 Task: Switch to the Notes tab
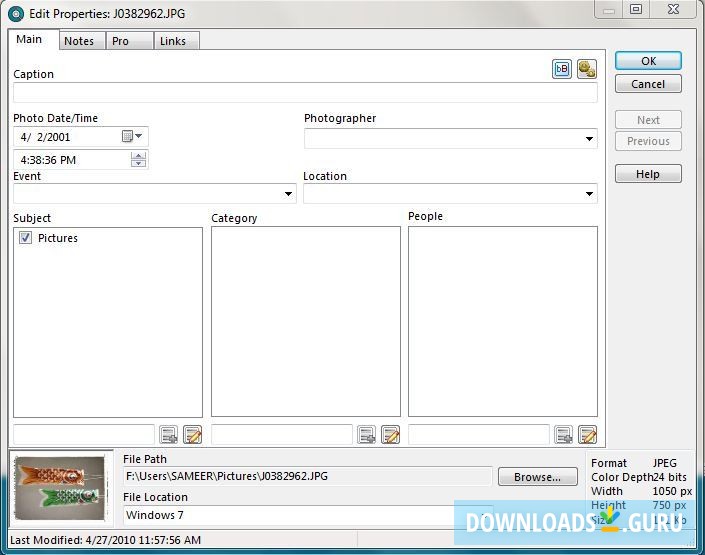click(x=83, y=41)
